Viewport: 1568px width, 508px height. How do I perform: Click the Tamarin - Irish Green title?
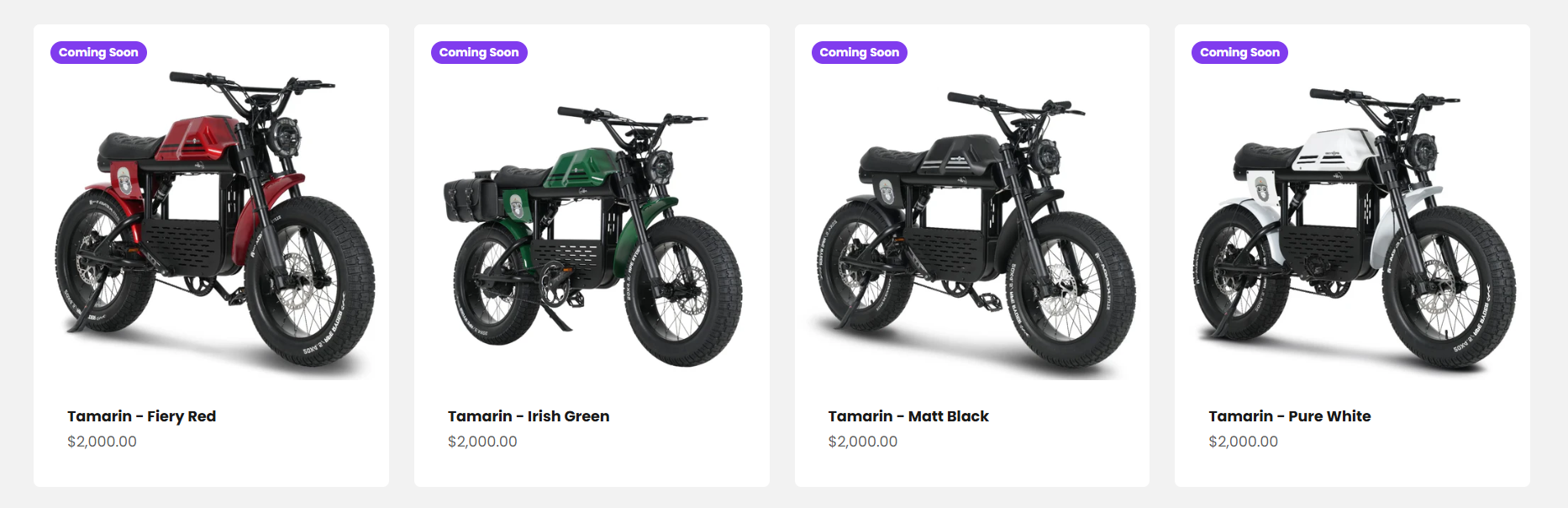529,416
